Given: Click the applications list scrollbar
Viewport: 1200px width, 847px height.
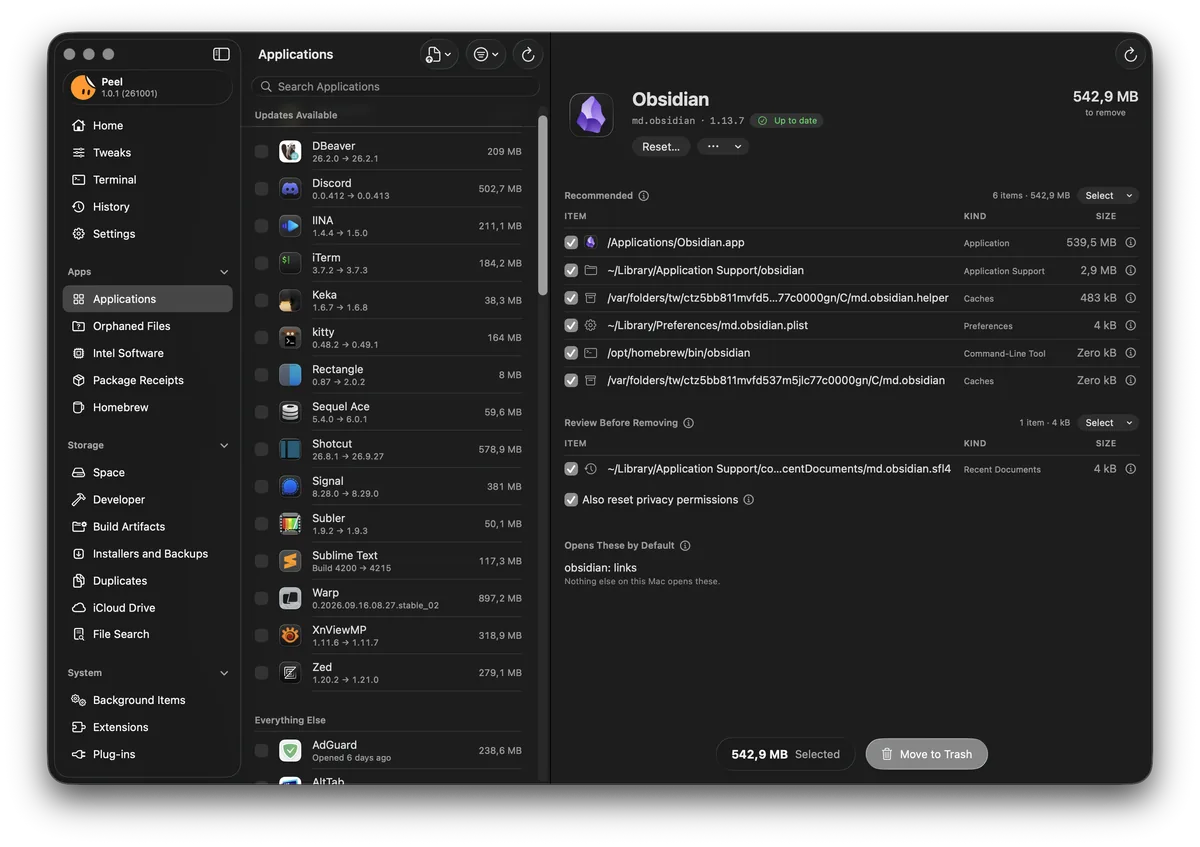Looking at the screenshot, I should [x=543, y=205].
